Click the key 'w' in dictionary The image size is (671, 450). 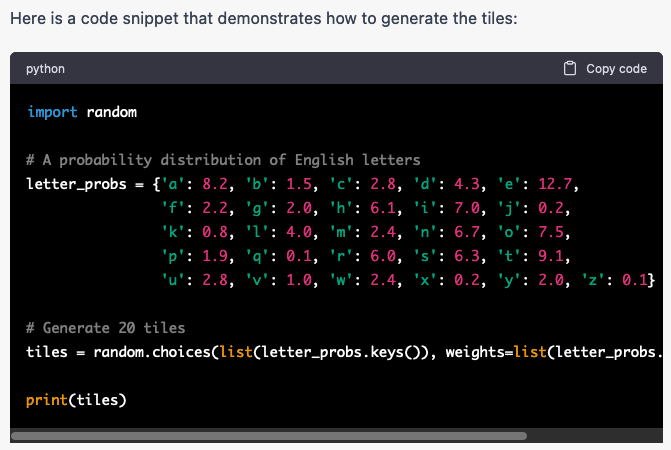(x=341, y=280)
